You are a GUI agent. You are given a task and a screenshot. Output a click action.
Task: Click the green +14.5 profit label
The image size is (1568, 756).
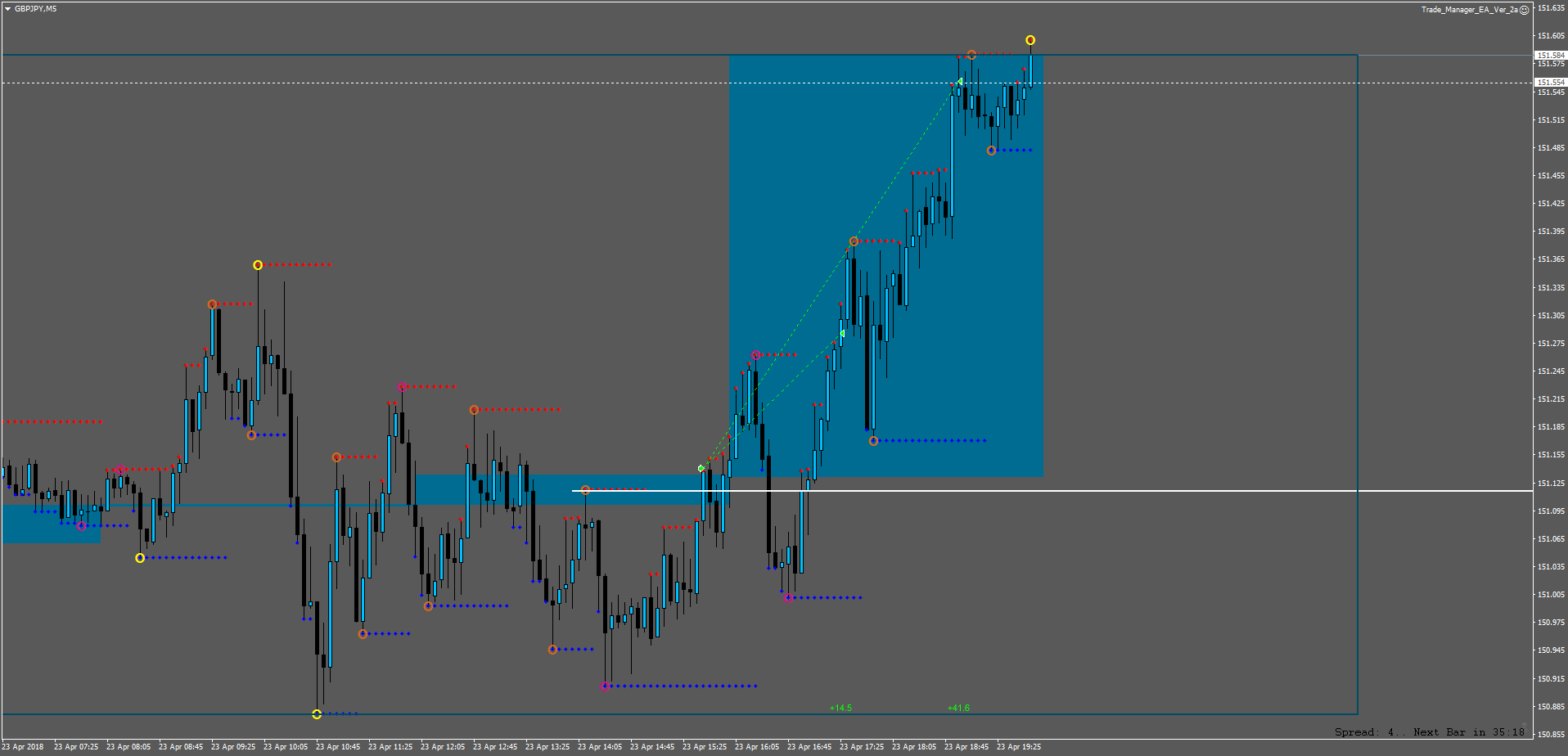840,709
